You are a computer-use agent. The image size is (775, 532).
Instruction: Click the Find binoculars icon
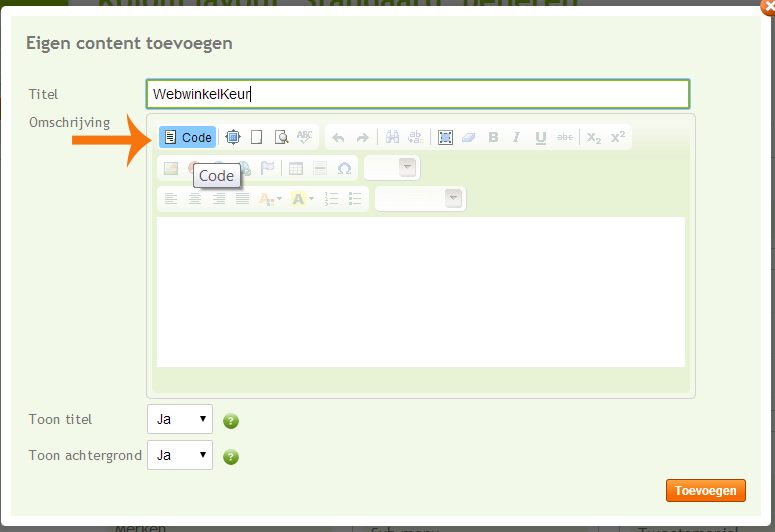[392, 137]
